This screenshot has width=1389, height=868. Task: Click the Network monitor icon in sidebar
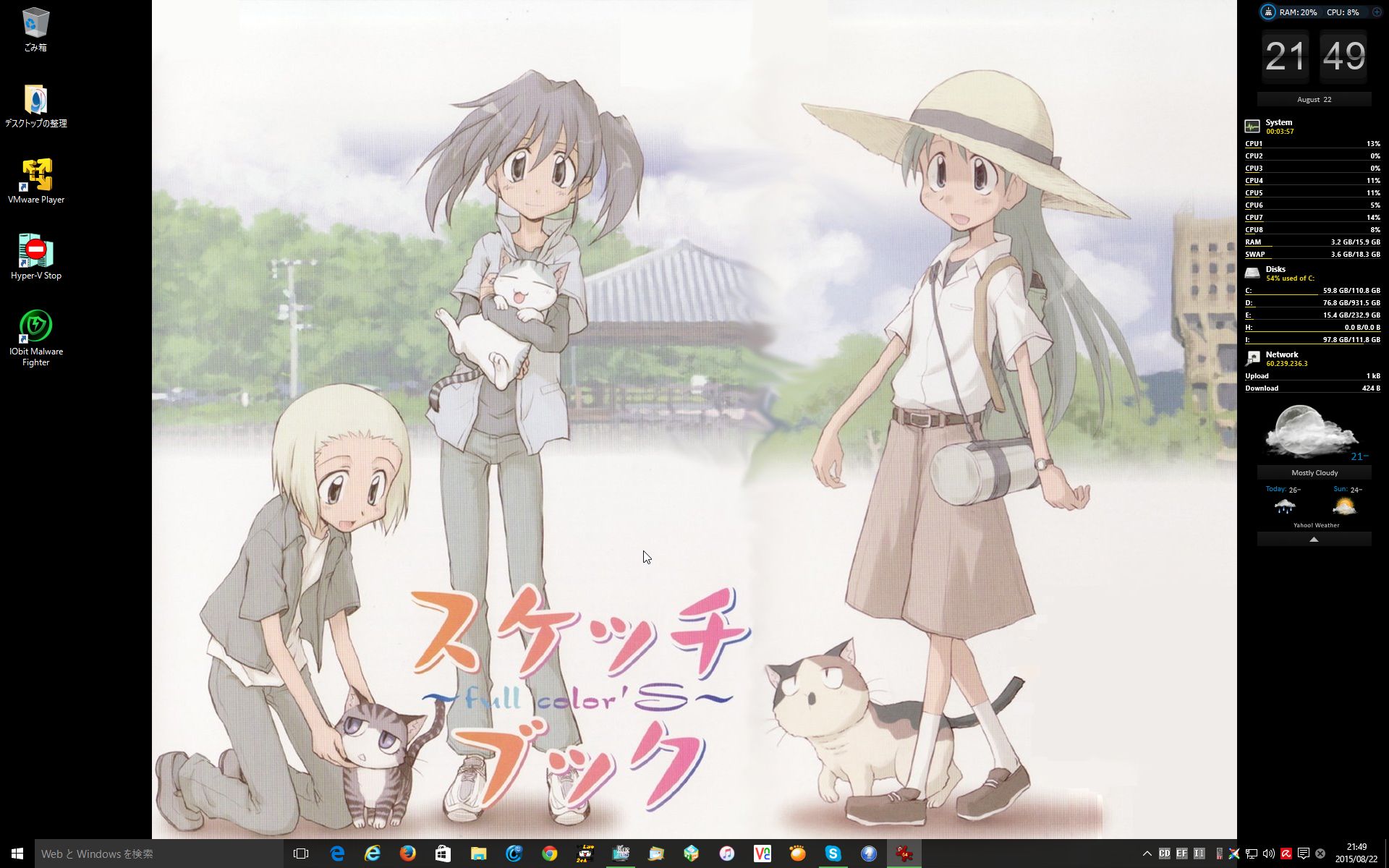pyautogui.click(x=1252, y=359)
